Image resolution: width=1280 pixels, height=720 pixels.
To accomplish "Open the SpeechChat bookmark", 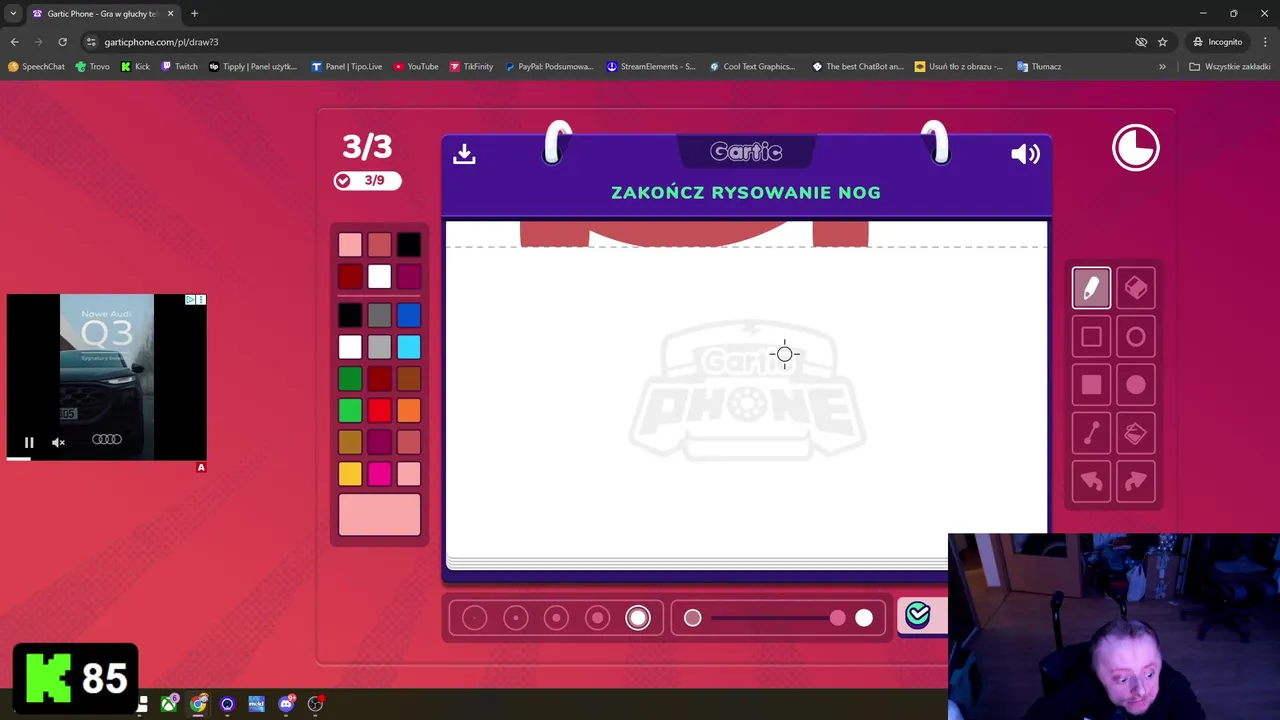I will point(36,66).
